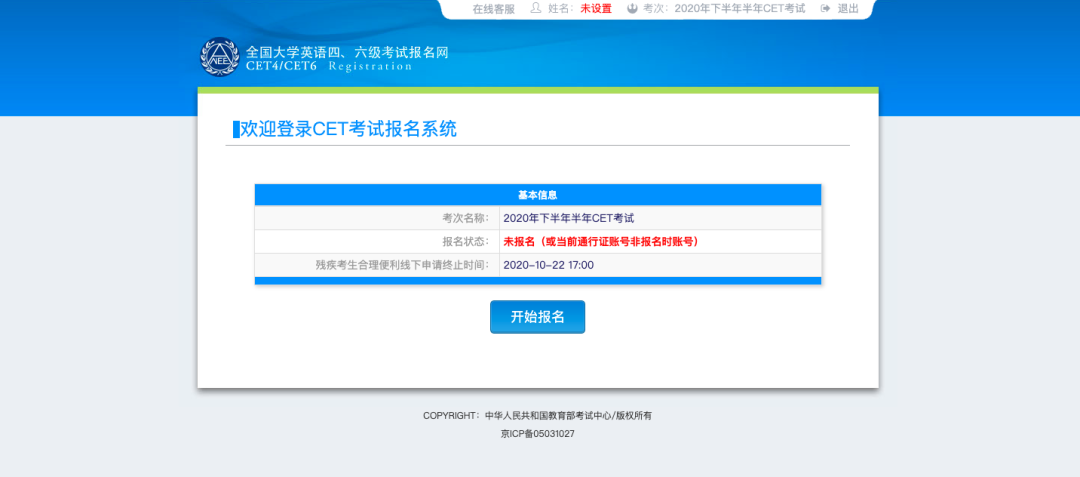The height and width of the screenshot is (477, 1080).
Task: Click the exam session icon beside 考次
Action: pyautogui.click(x=632, y=8)
